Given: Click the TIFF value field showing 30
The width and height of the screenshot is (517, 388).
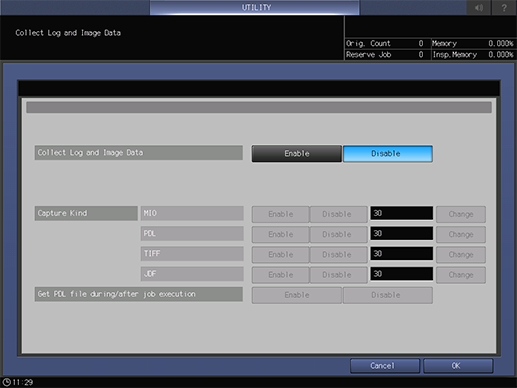Looking at the screenshot, I should click(402, 254).
